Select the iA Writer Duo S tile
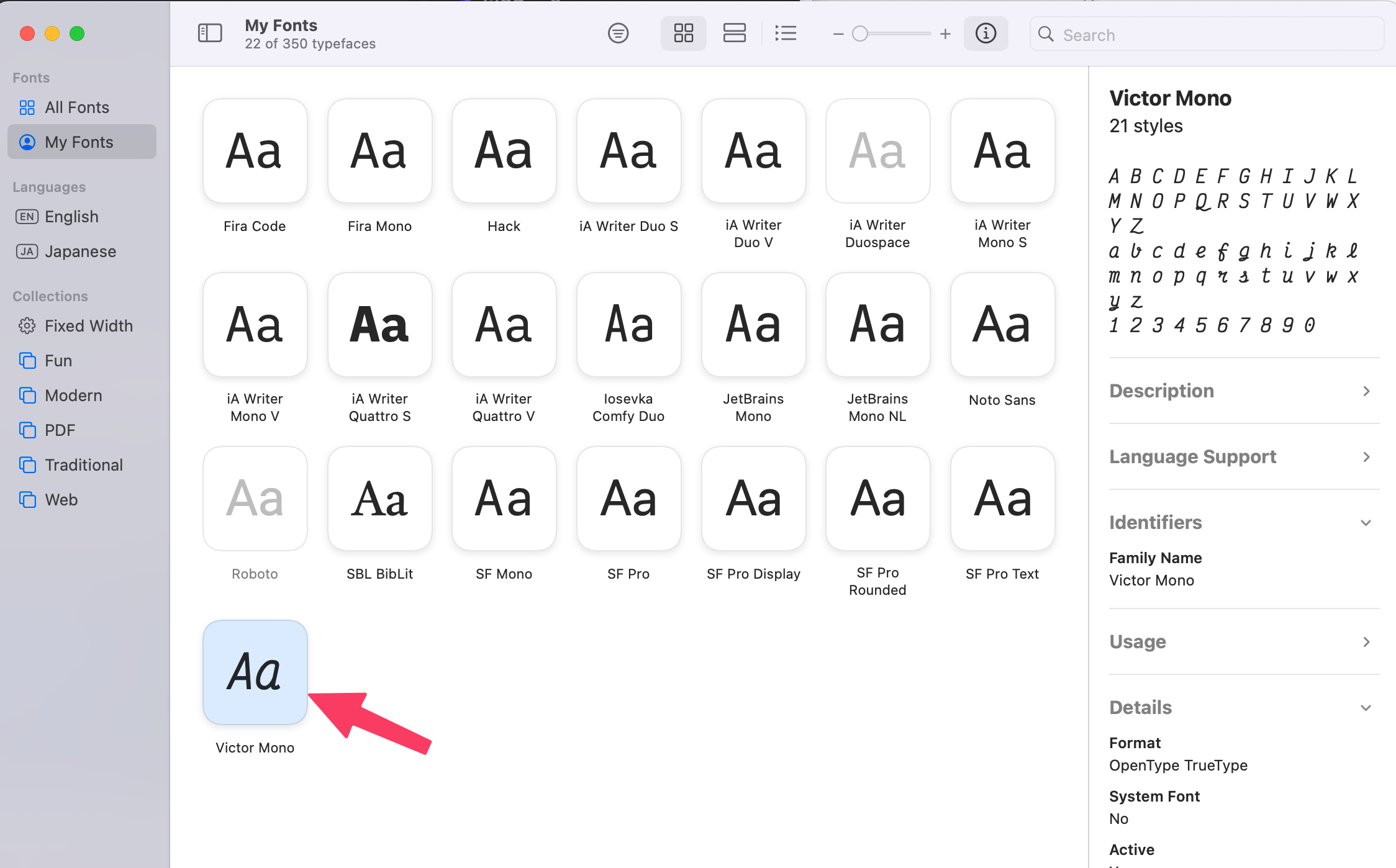The height and width of the screenshot is (868, 1396). 628,151
